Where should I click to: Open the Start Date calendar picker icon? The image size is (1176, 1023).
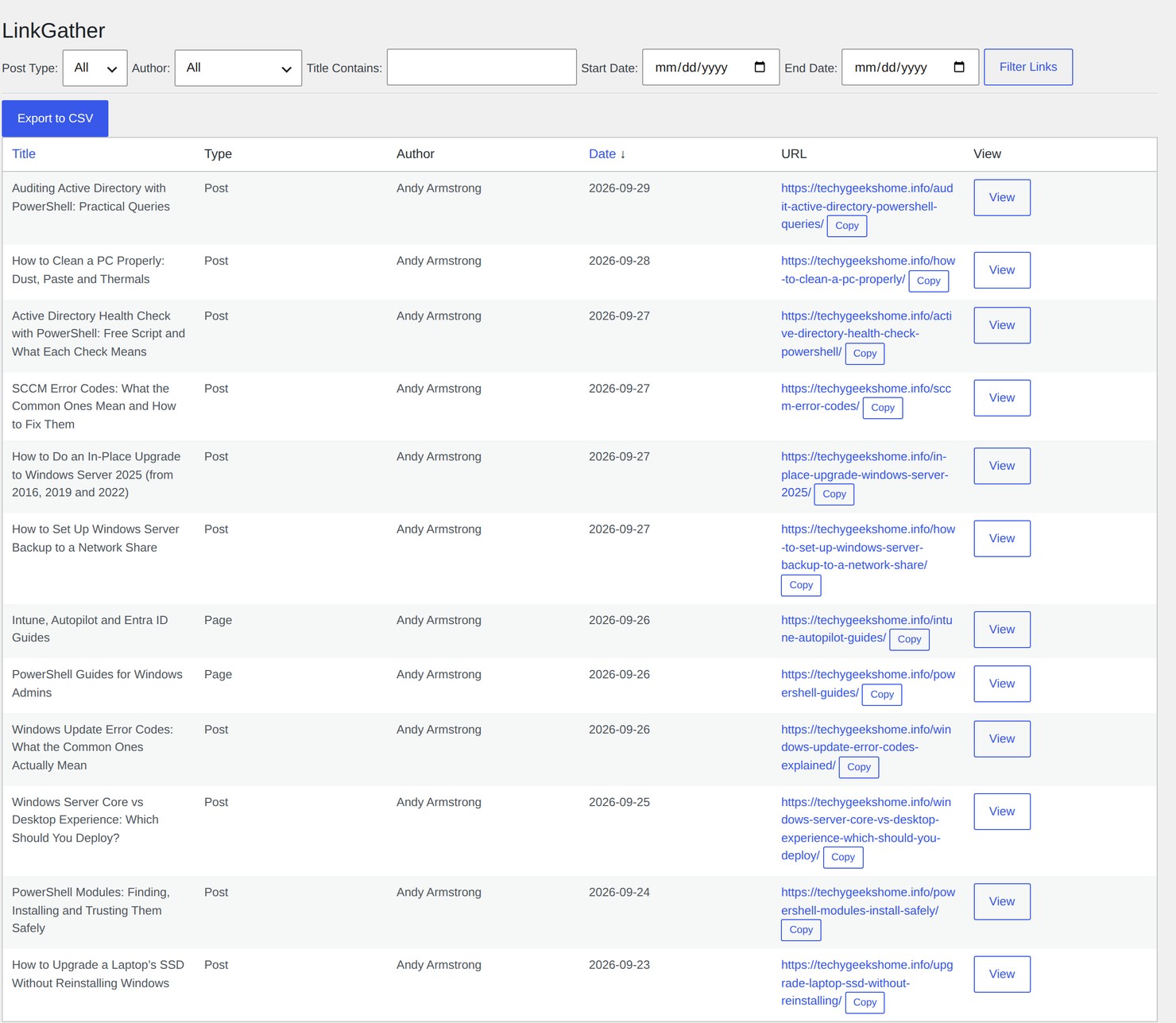pyautogui.click(x=760, y=67)
